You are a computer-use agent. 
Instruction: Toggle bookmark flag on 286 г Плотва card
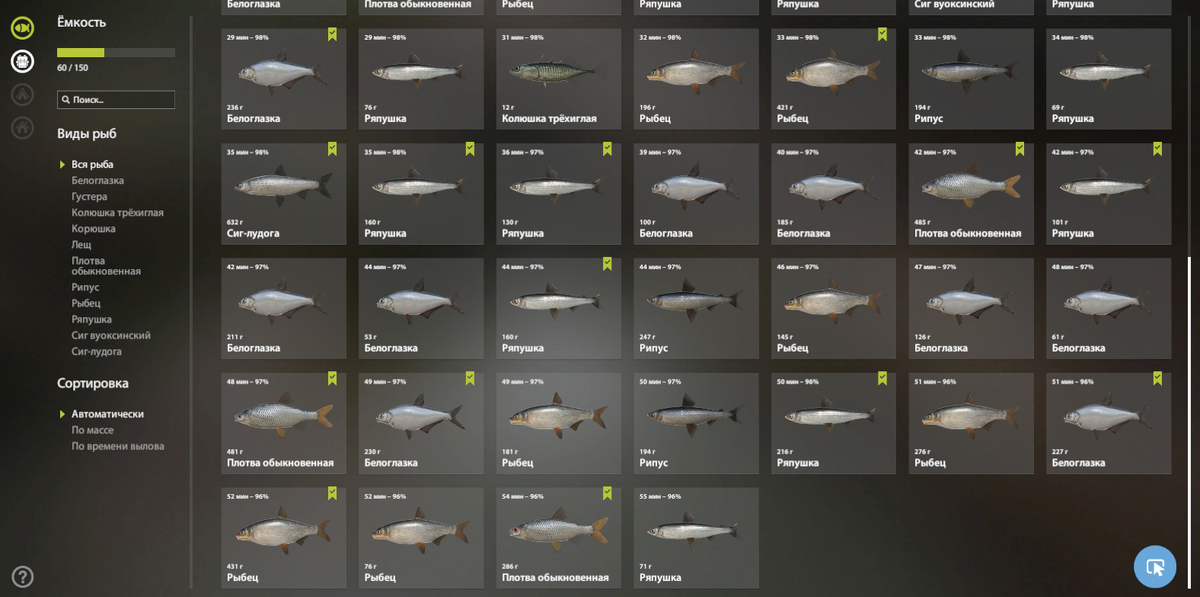coord(607,494)
